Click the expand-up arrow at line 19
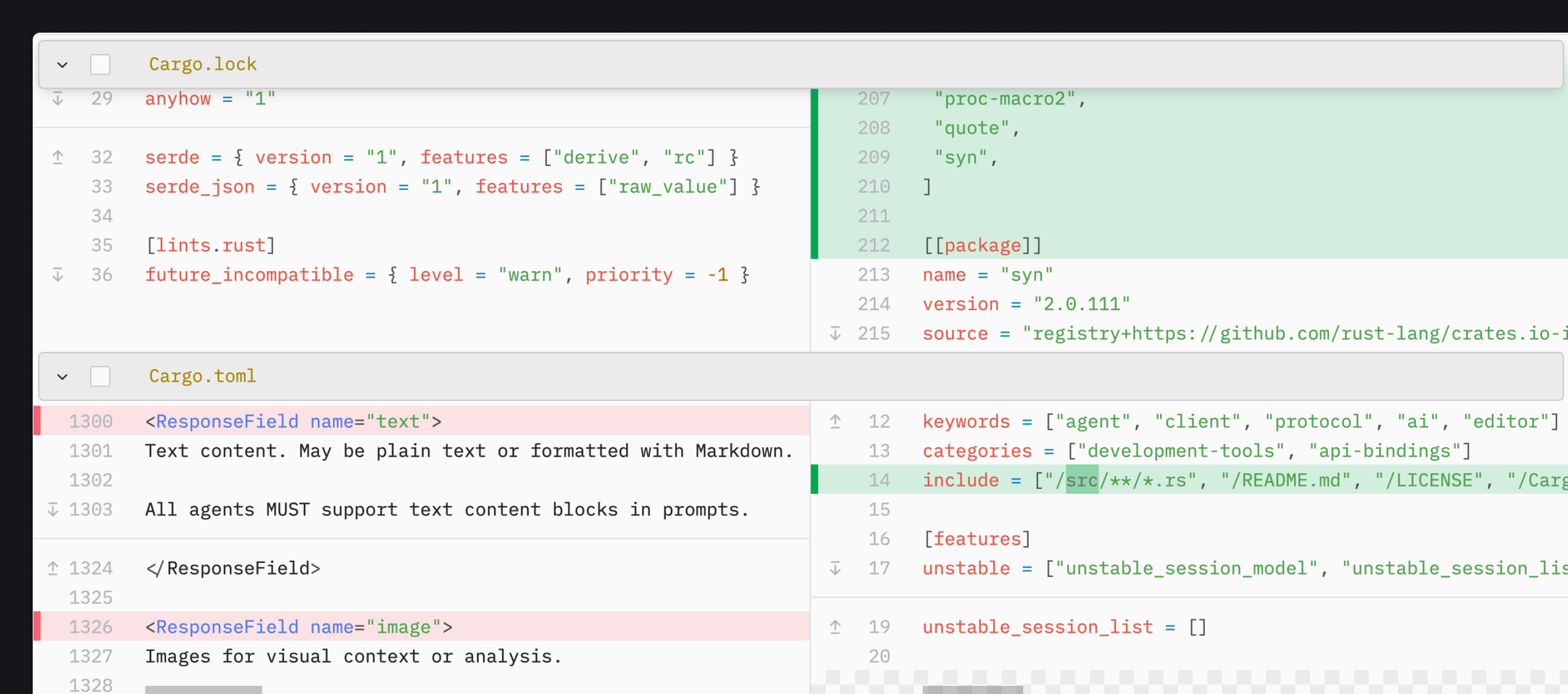 pos(835,626)
